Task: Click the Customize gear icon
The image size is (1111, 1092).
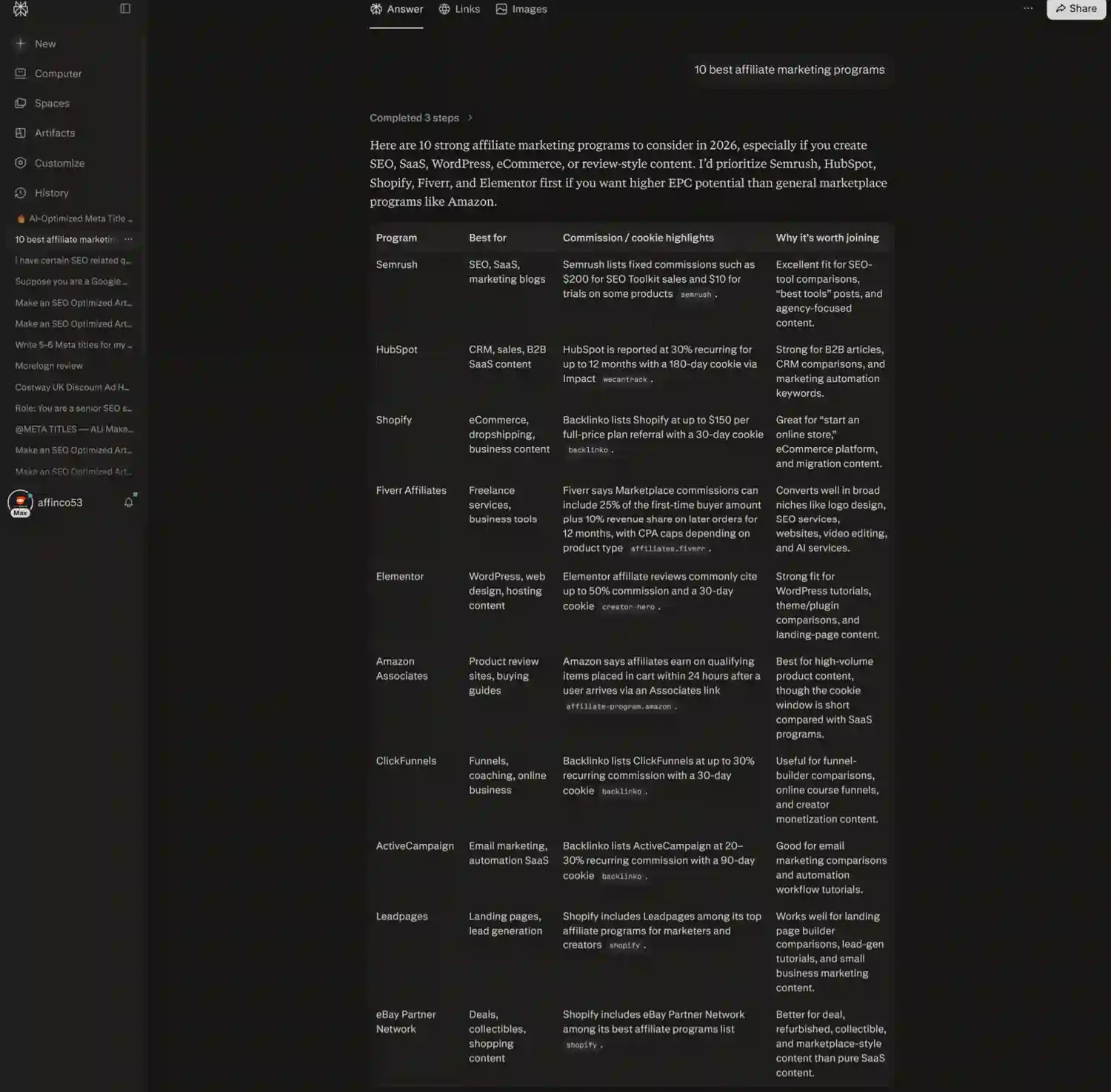Action: point(21,163)
